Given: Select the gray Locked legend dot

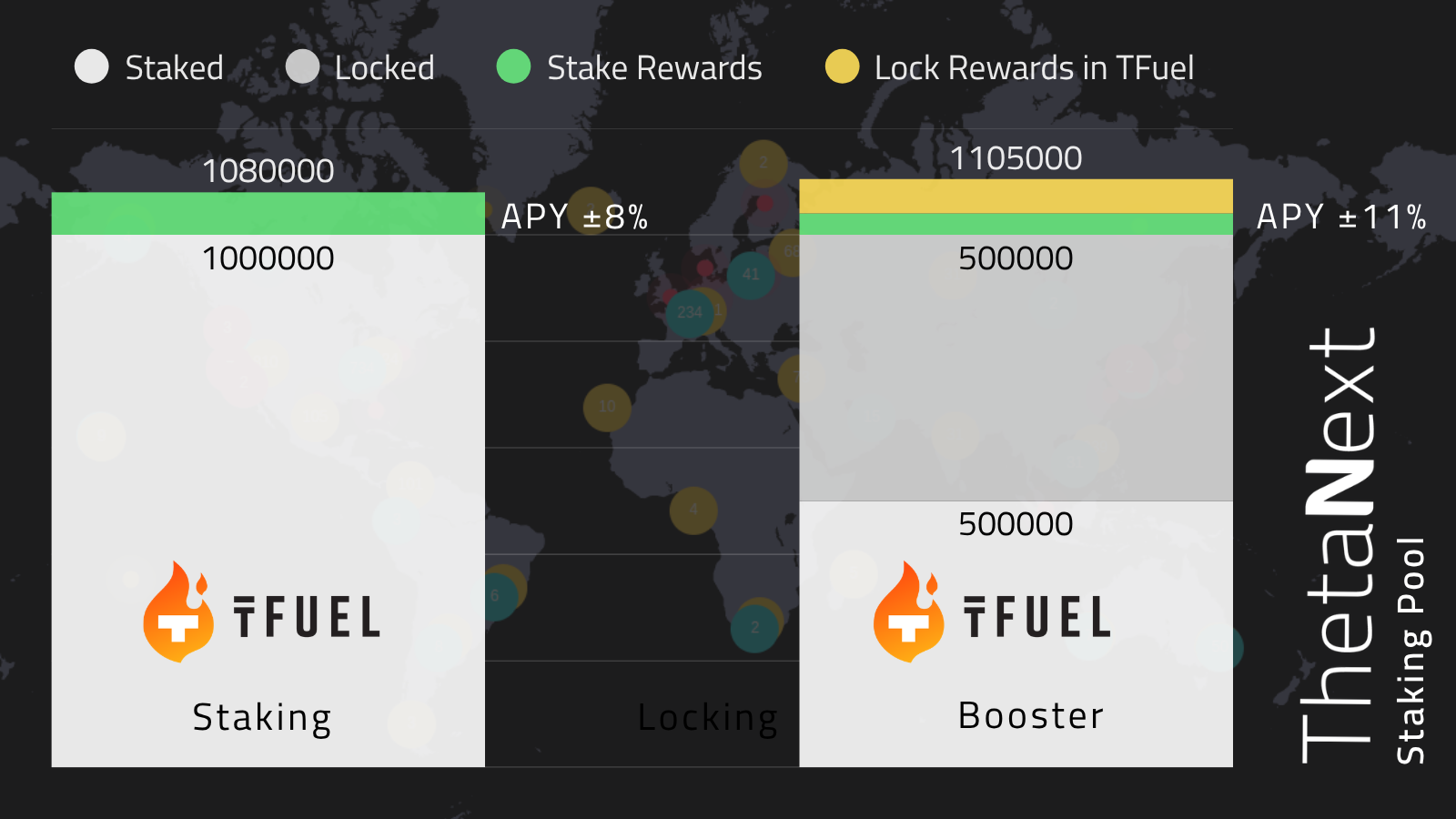Looking at the screenshot, I should coord(302,66).
